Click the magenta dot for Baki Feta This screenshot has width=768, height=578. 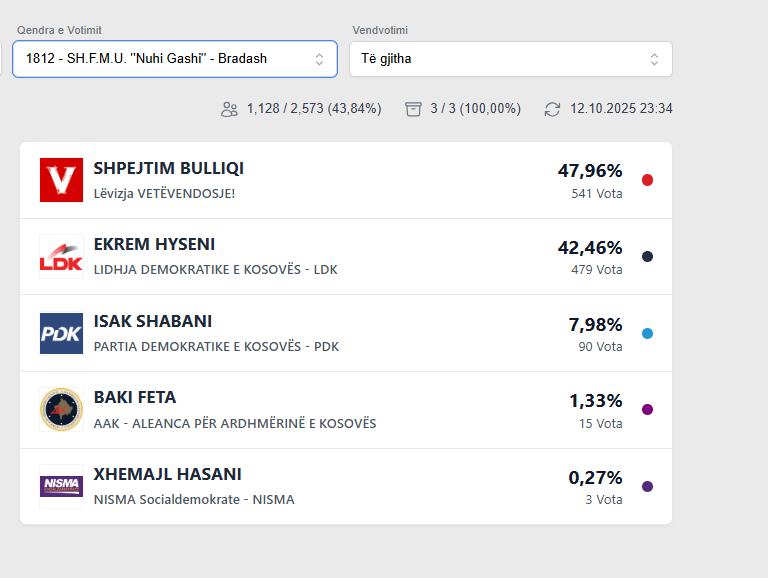pyautogui.click(x=647, y=410)
